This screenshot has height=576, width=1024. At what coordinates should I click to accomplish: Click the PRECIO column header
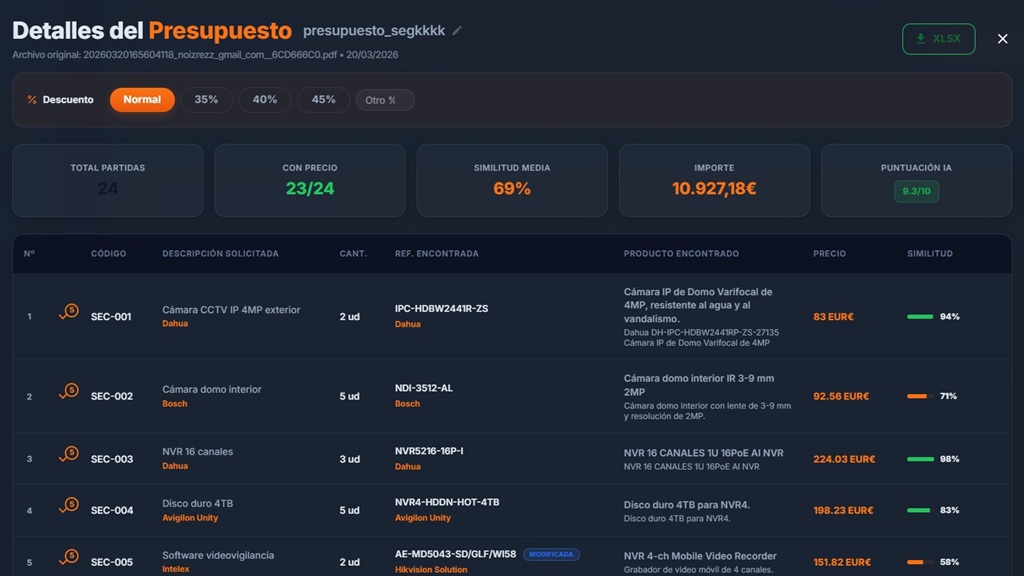pyautogui.click(x=830, y=253)
